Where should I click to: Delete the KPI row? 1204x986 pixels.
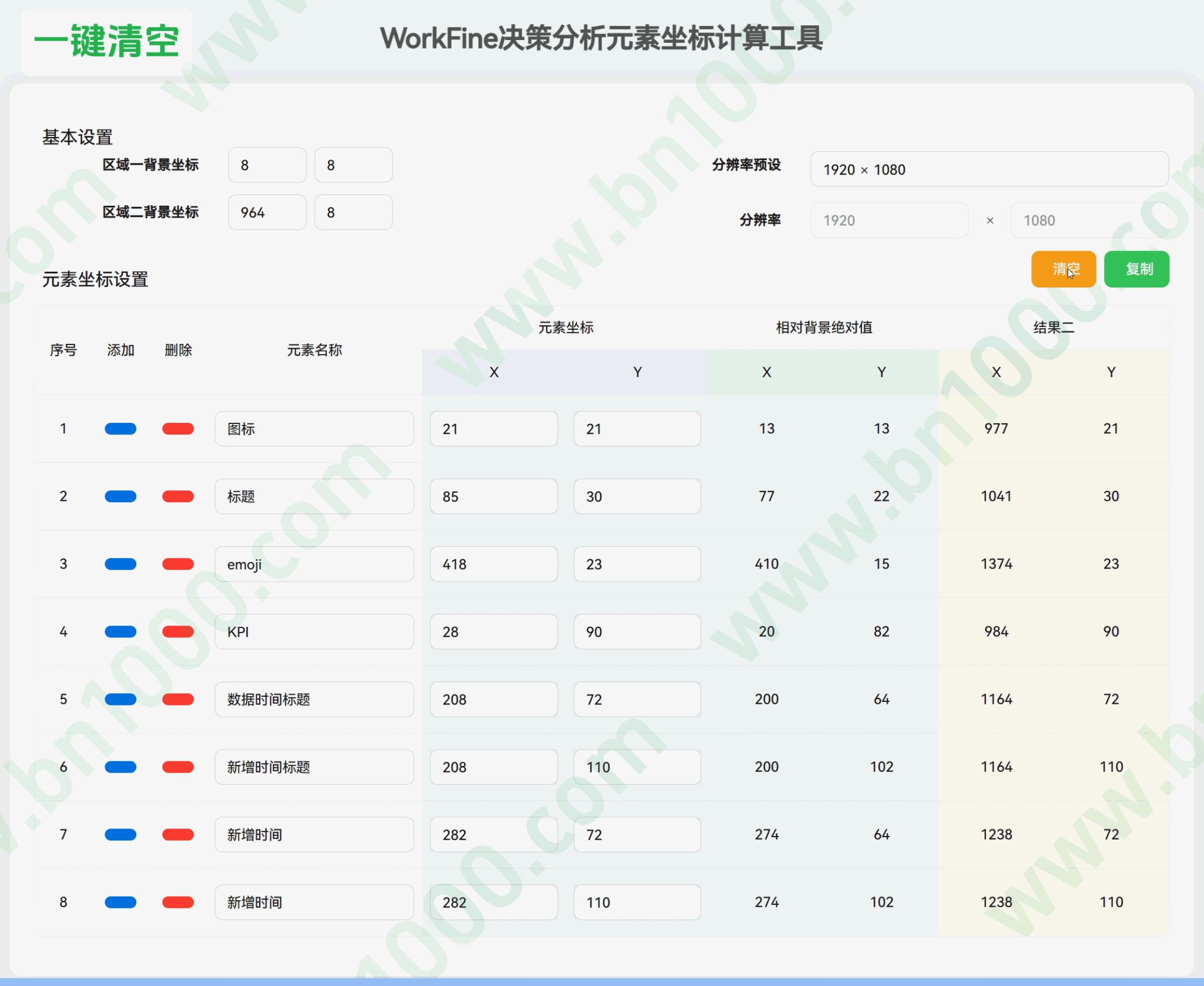(x=178, y=631)
